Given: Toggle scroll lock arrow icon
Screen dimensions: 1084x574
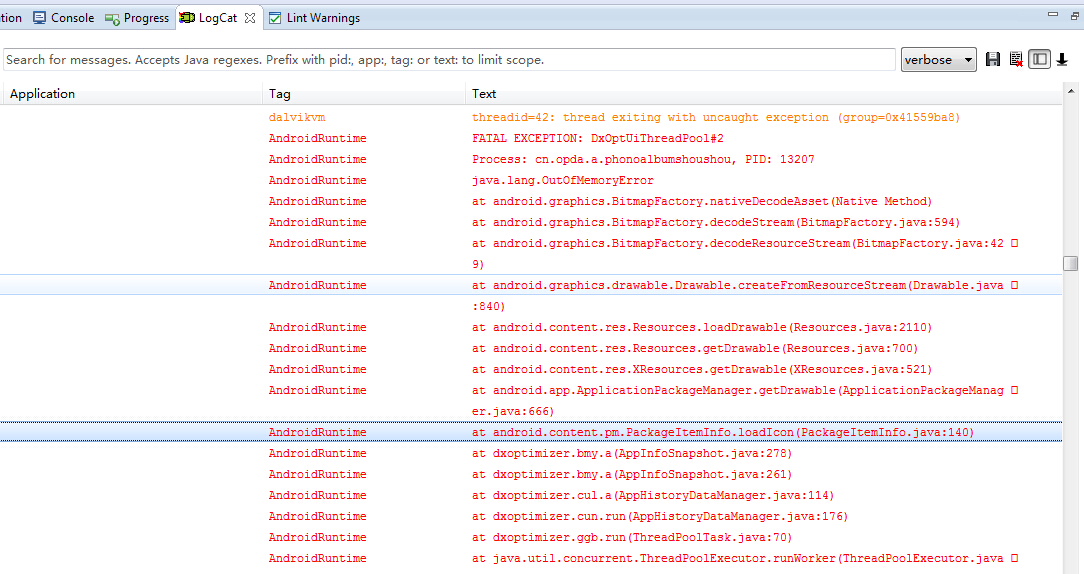Looking at the screenshot, I should (1063, 59).
